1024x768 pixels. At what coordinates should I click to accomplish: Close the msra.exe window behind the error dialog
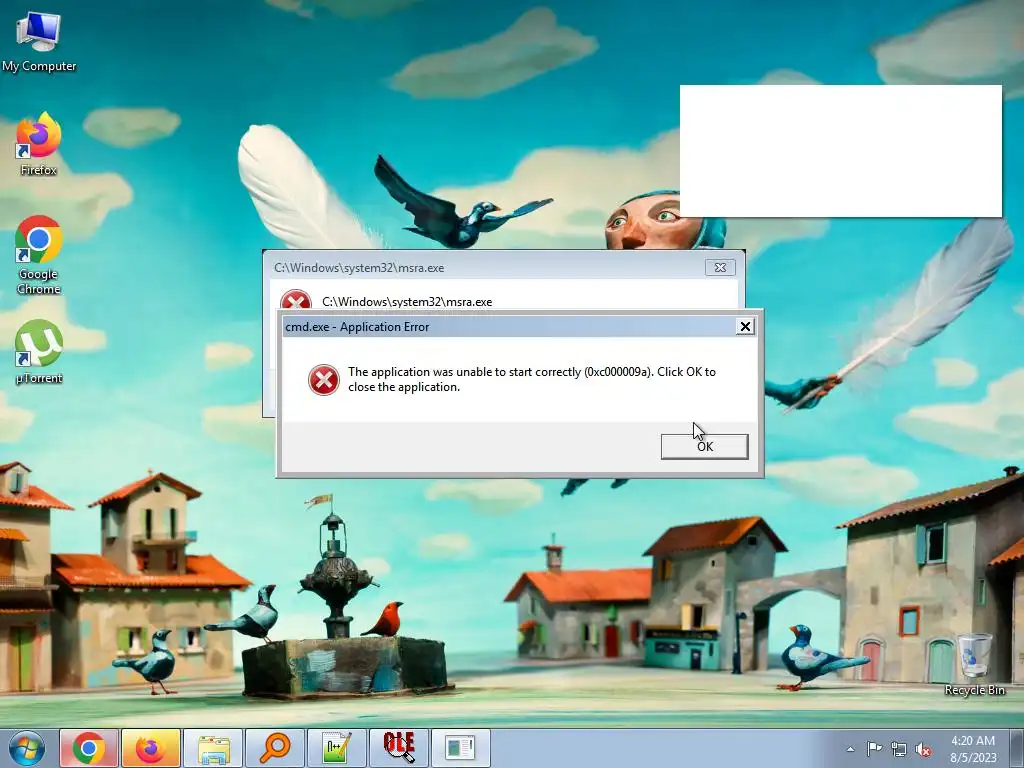(720, 267)
